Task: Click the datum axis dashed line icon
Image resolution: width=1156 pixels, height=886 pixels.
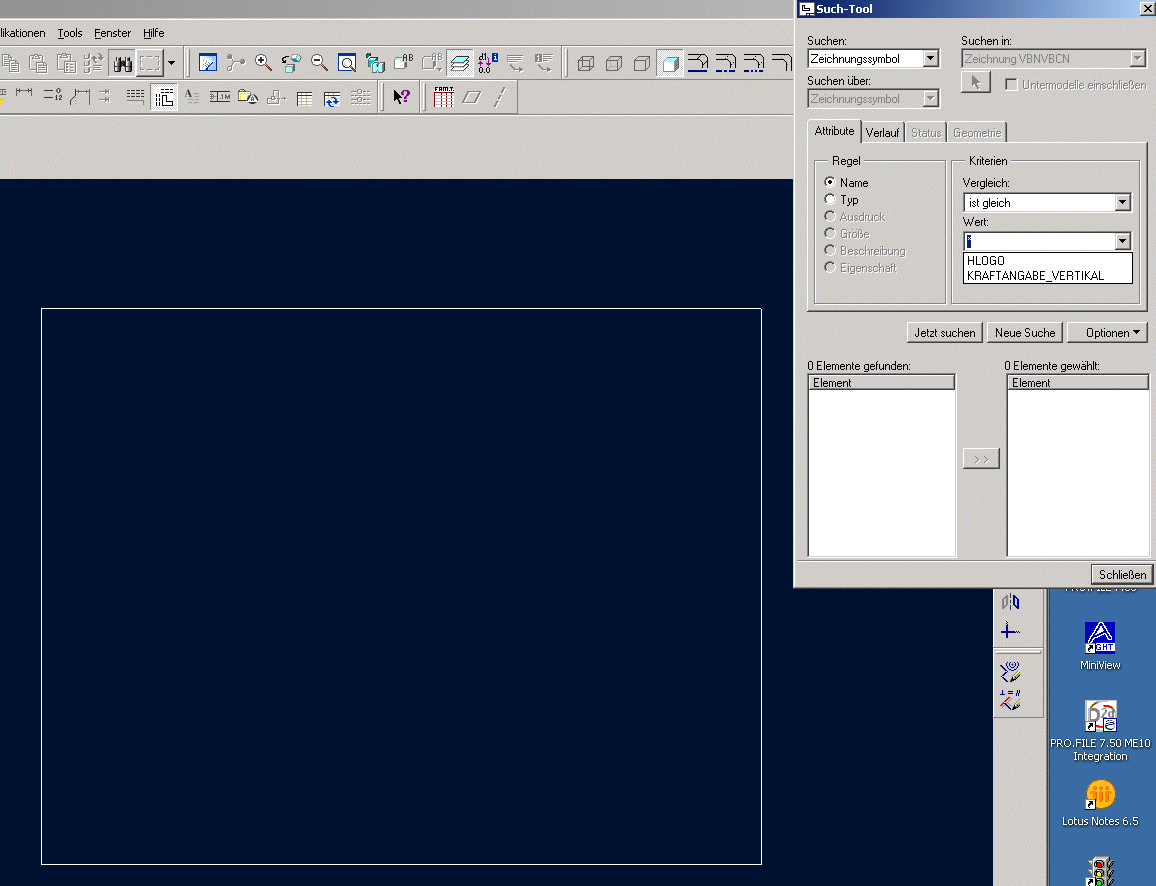Action: click(x=500, y=97)
